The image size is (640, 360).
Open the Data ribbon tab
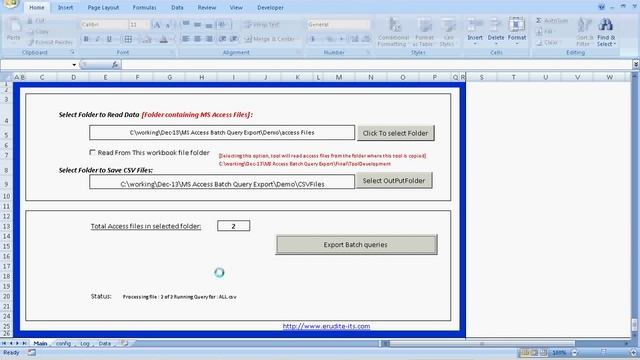(177, 7)
